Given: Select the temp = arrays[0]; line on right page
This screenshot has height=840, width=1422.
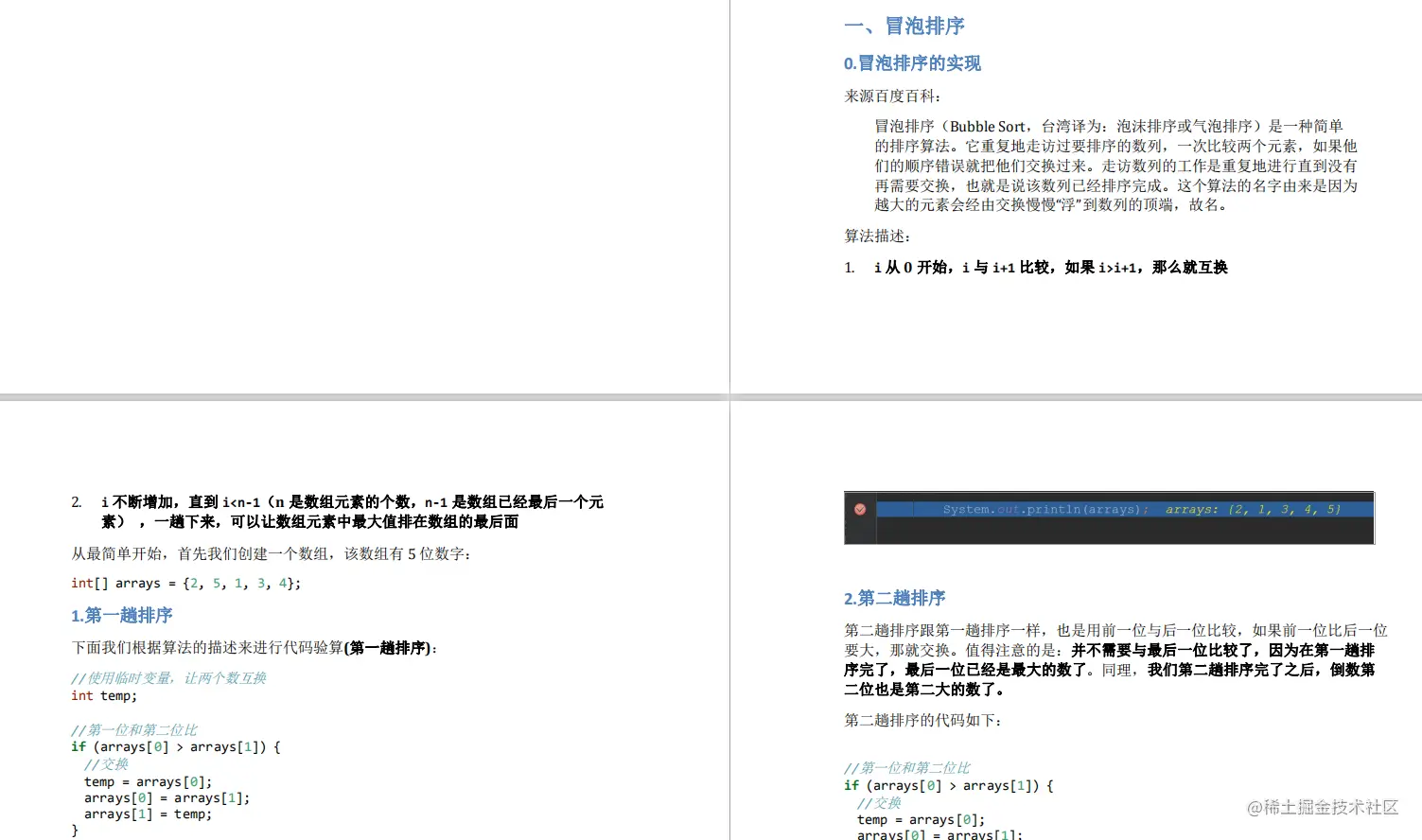Looking at the screenshot, I should tap(919, 818).
